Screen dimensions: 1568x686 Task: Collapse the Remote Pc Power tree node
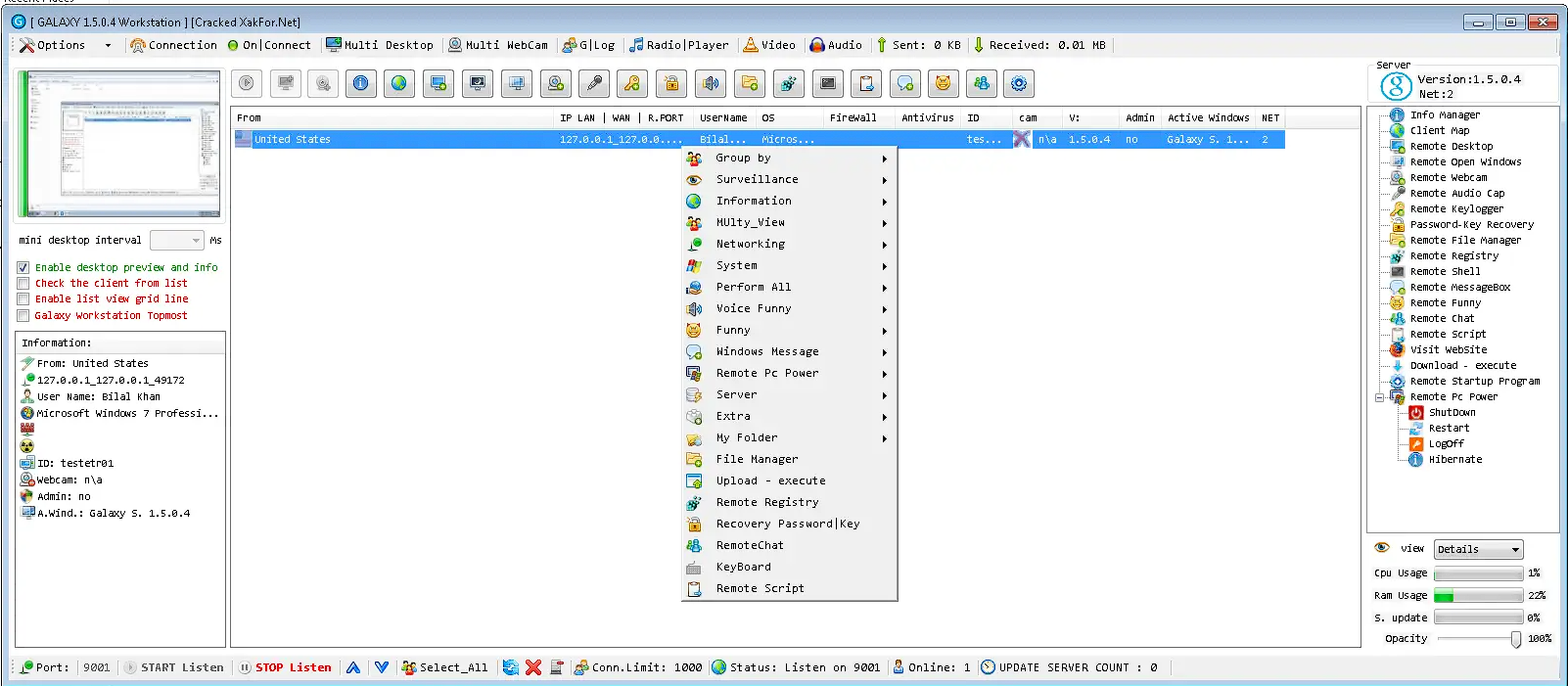pos(1379,397)
